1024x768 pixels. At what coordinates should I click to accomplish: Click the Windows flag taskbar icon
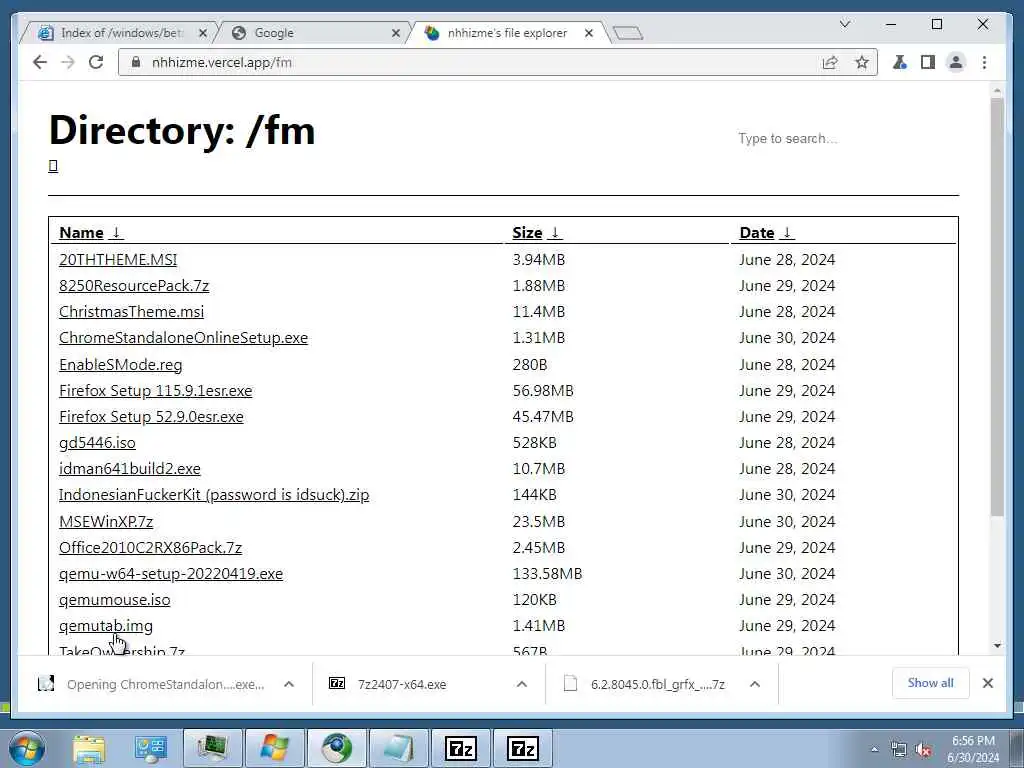[274, 748]
